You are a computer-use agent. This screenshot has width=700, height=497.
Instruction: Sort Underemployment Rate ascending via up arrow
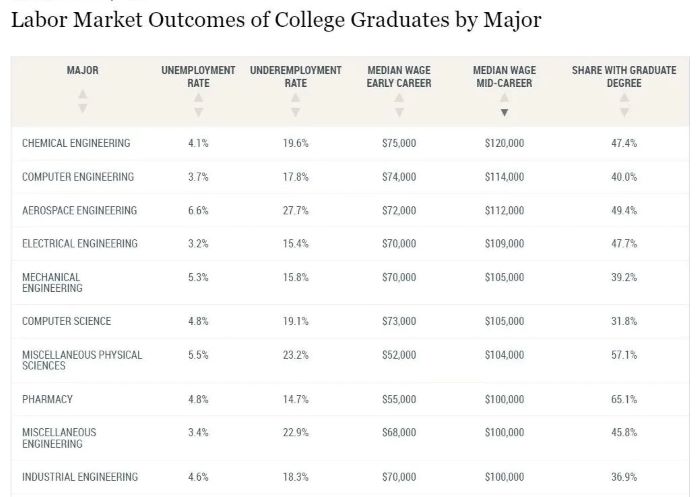click(x=295, y=98)
